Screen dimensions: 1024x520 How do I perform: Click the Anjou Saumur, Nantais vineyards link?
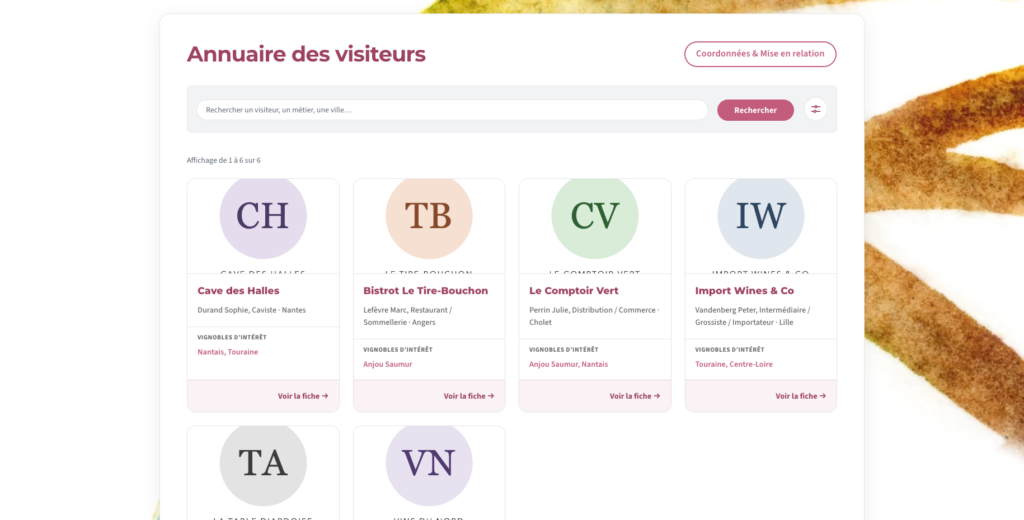point(568,365)
